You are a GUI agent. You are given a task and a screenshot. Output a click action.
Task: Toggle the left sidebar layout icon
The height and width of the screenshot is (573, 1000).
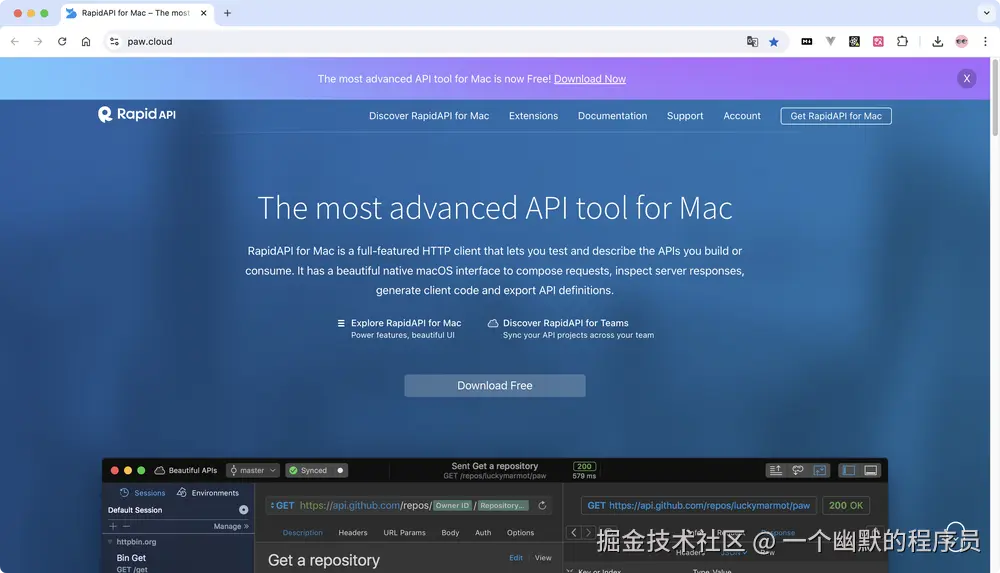(x=848, y=470)
